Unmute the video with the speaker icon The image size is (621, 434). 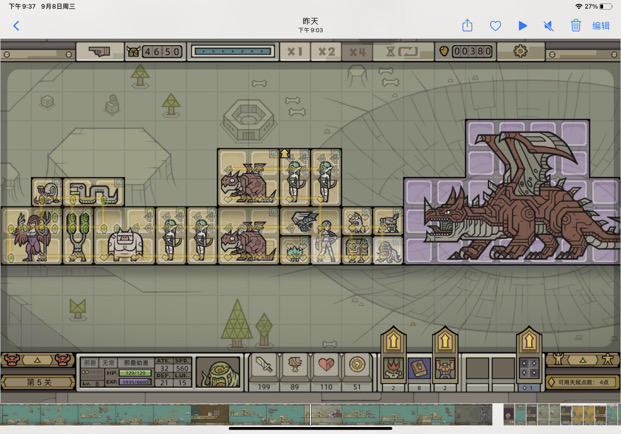[x=549, y=26]
